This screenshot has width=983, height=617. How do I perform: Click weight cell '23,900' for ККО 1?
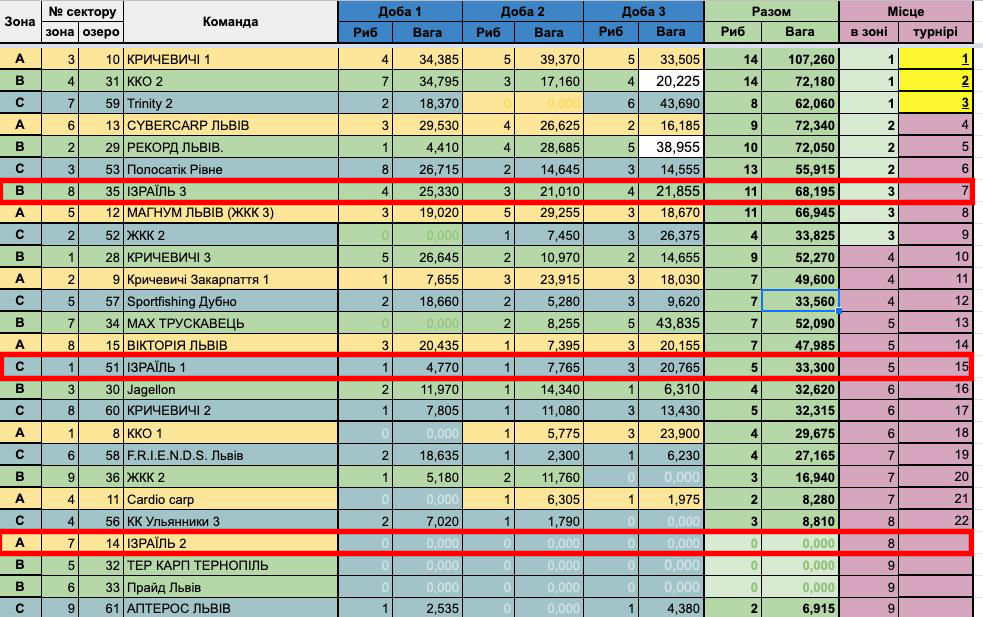coord(671,433)
